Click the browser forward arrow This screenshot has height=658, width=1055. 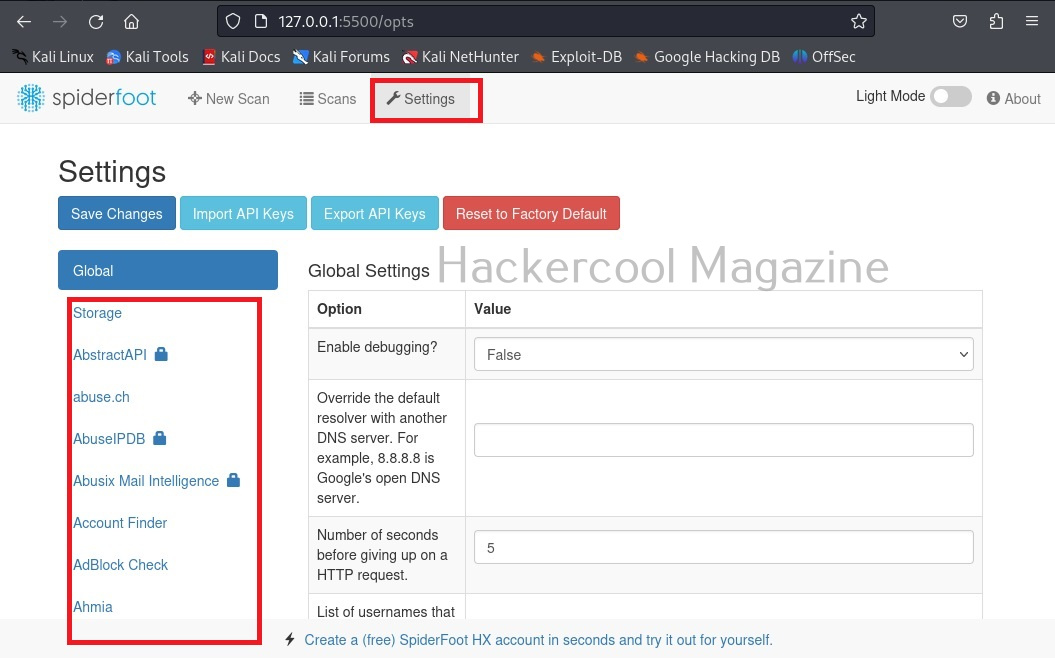coord(60,22)
